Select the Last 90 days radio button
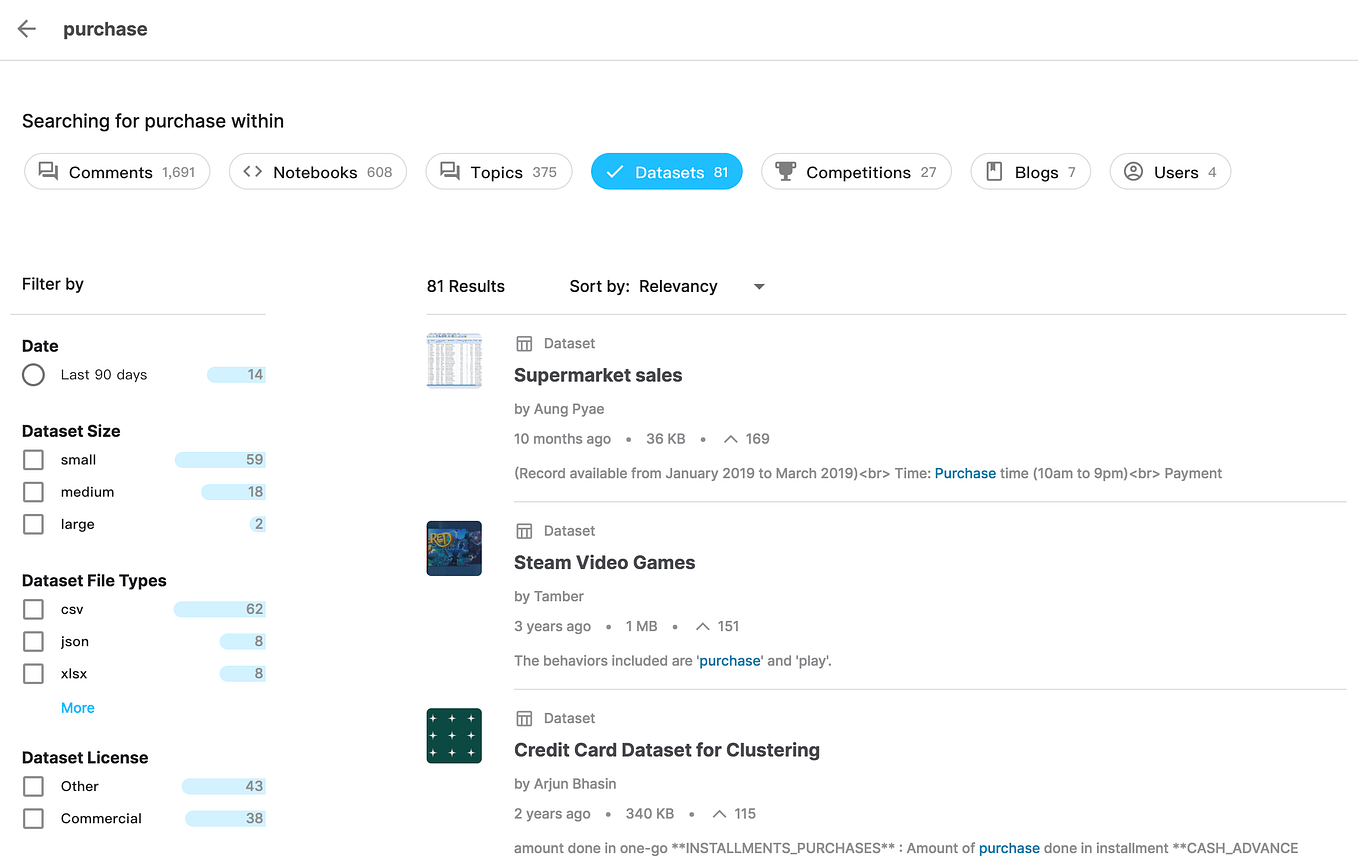 pyautogui.click(x=33, y=375)
